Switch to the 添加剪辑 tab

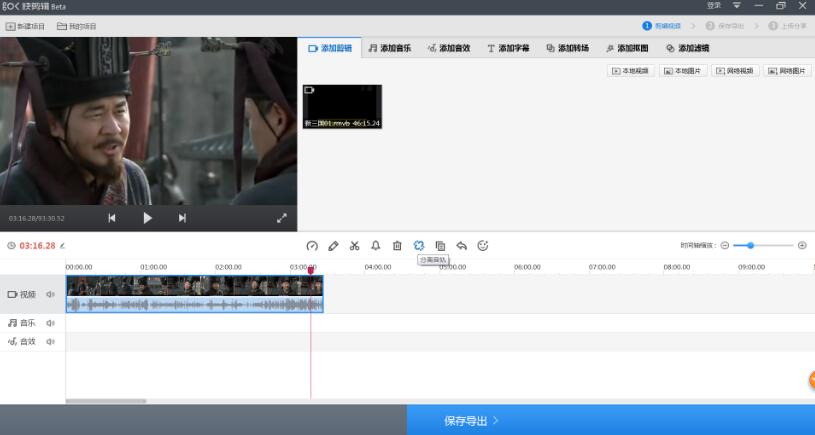[330, 48]
